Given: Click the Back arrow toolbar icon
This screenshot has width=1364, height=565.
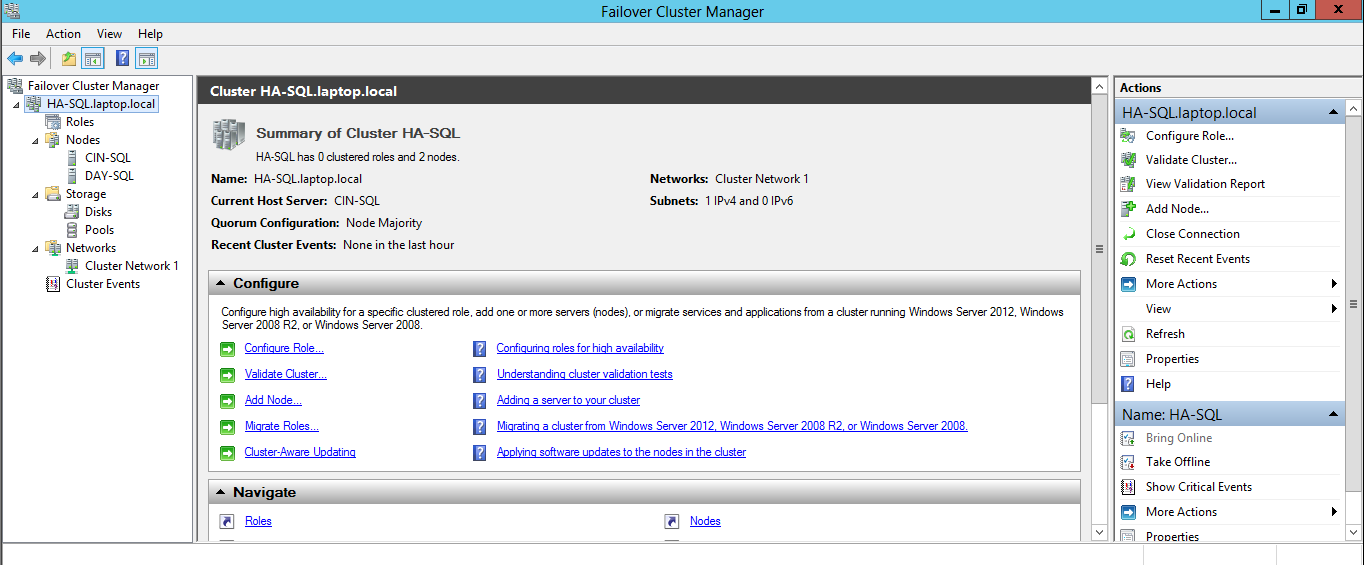Looking at the screenshot, I should click(x=15, y=58).
